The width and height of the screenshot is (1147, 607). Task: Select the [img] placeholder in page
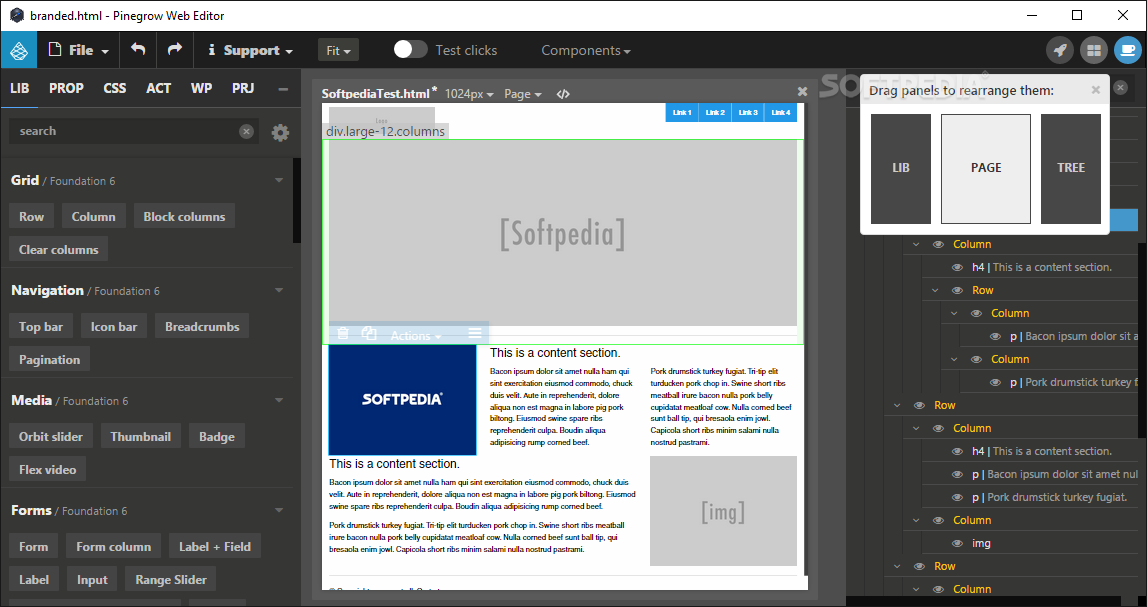point(723,511)
